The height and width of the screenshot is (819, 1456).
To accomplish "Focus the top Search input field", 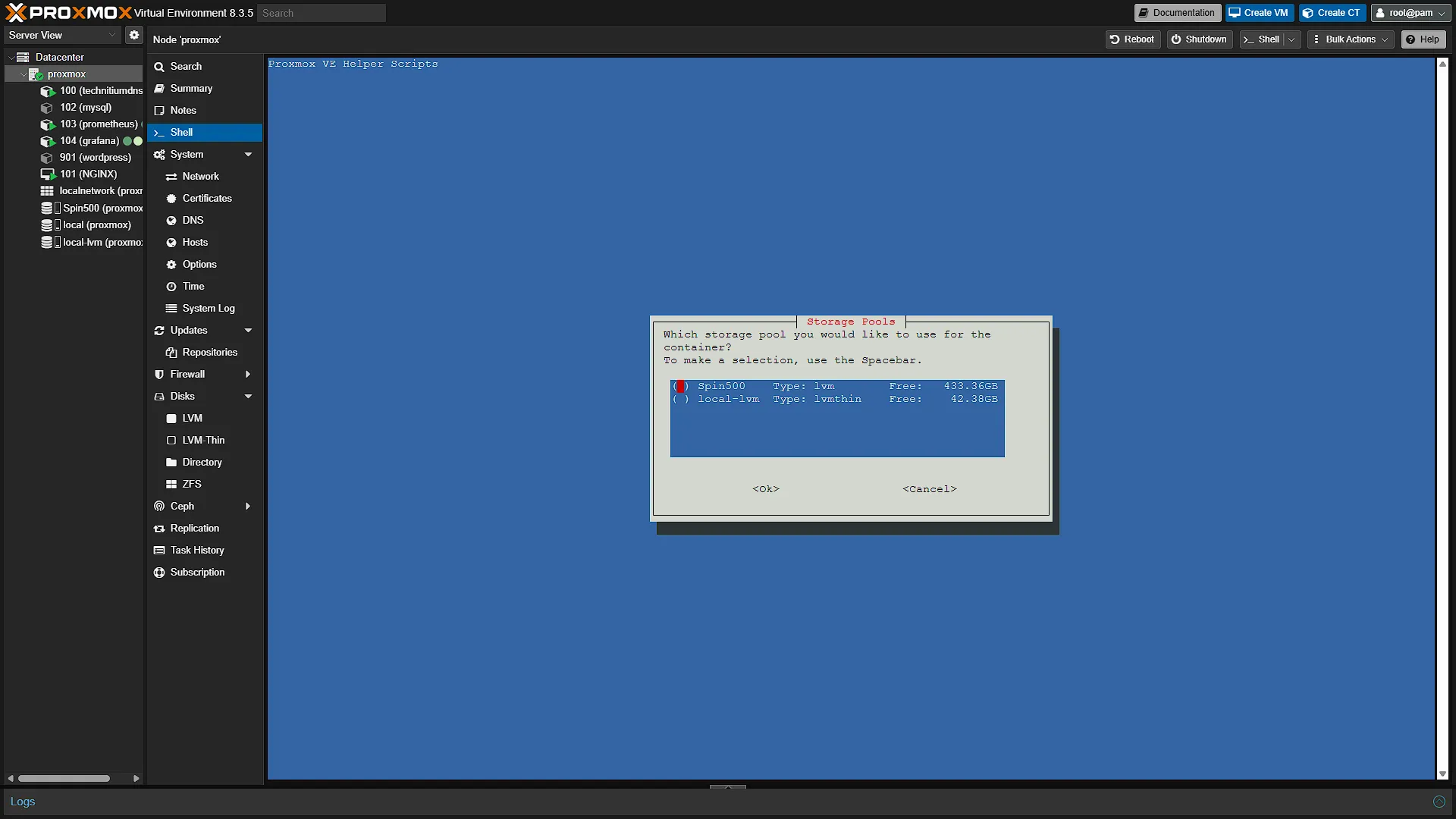I will click(x=322, y=13).
